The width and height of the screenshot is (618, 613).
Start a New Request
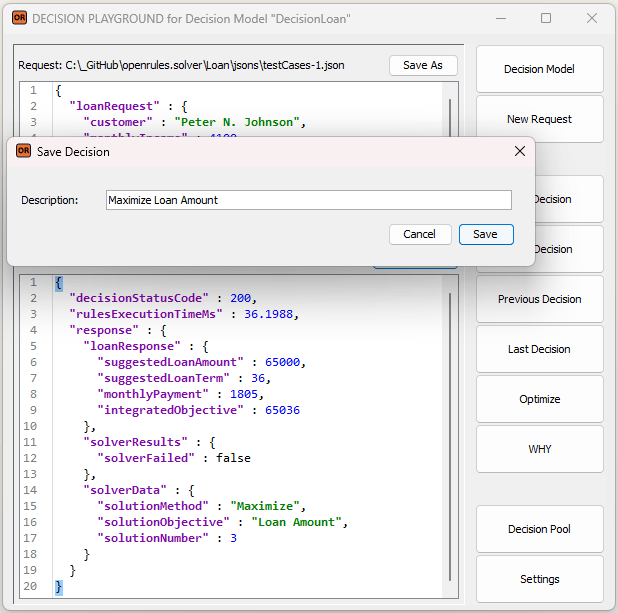[539, 119]
